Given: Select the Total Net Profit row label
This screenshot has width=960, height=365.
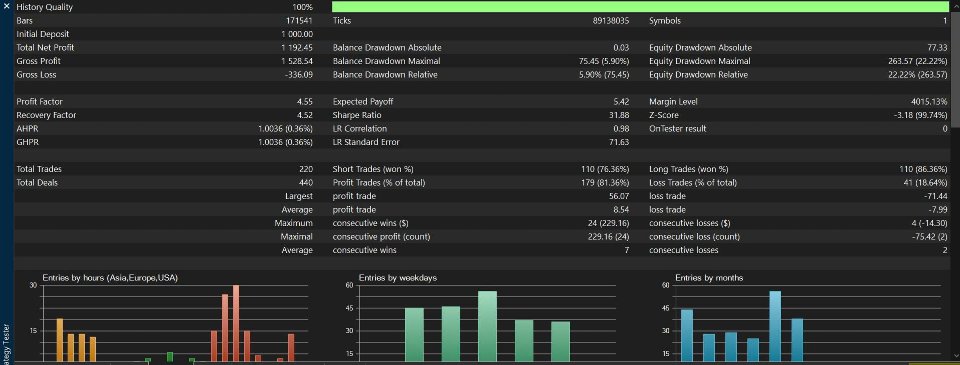Looking at the screenshot, I should click(45, 48).
